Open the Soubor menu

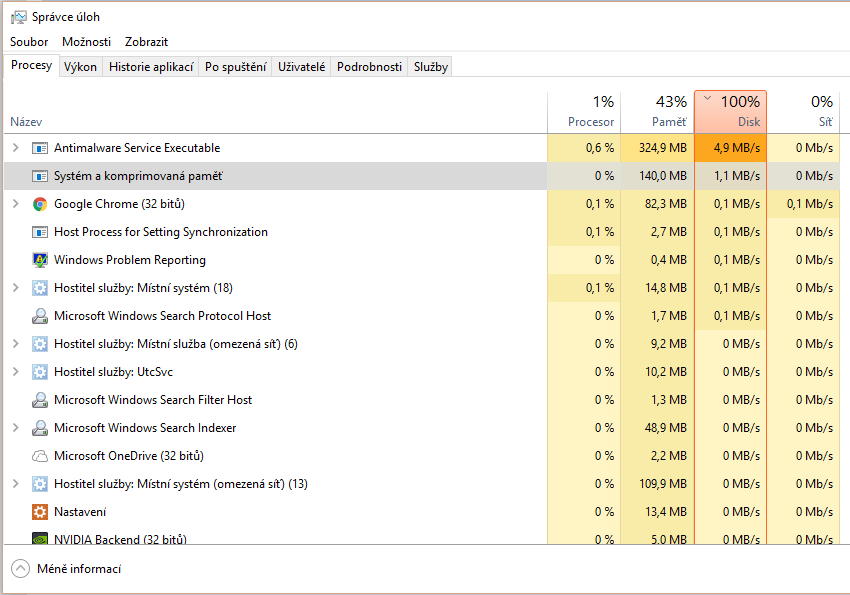[x=29, y=42]
